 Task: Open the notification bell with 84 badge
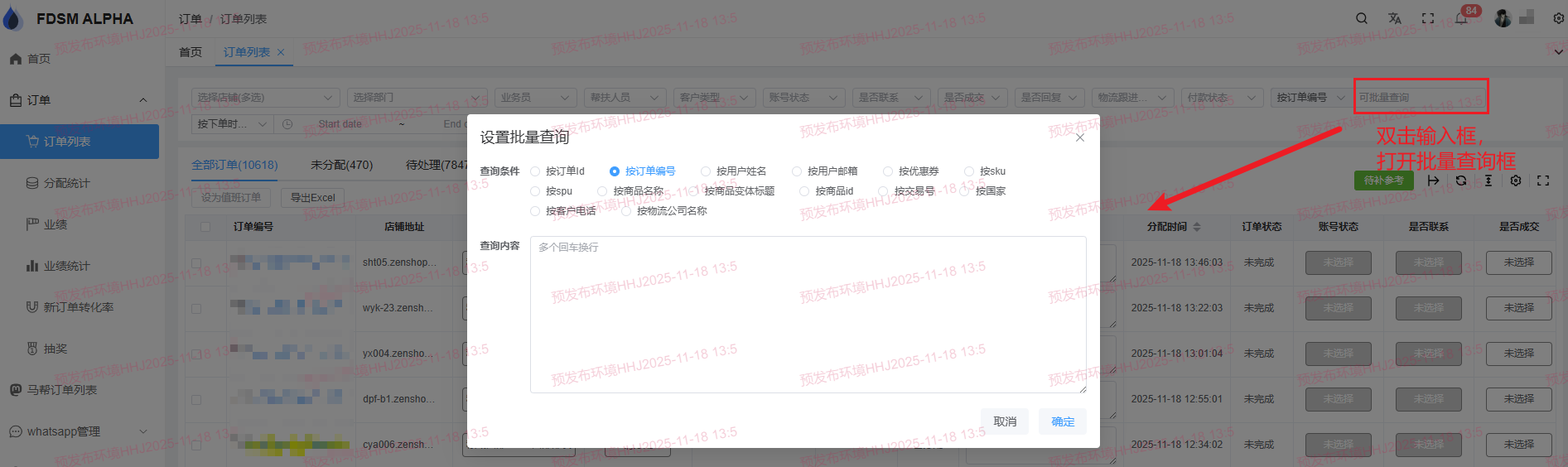coord(1461,18)
